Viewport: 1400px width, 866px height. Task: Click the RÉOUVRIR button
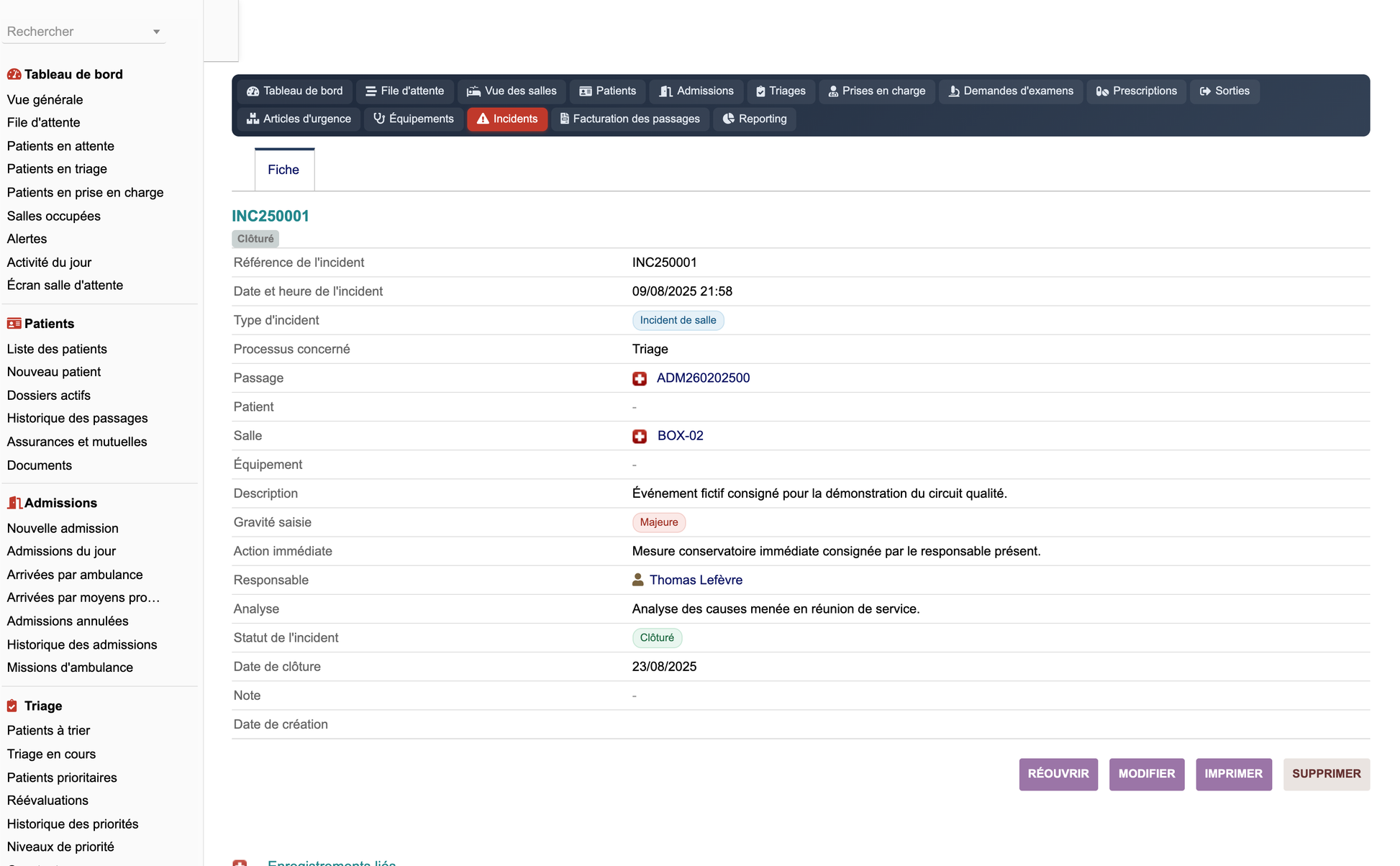[1058, 774]
